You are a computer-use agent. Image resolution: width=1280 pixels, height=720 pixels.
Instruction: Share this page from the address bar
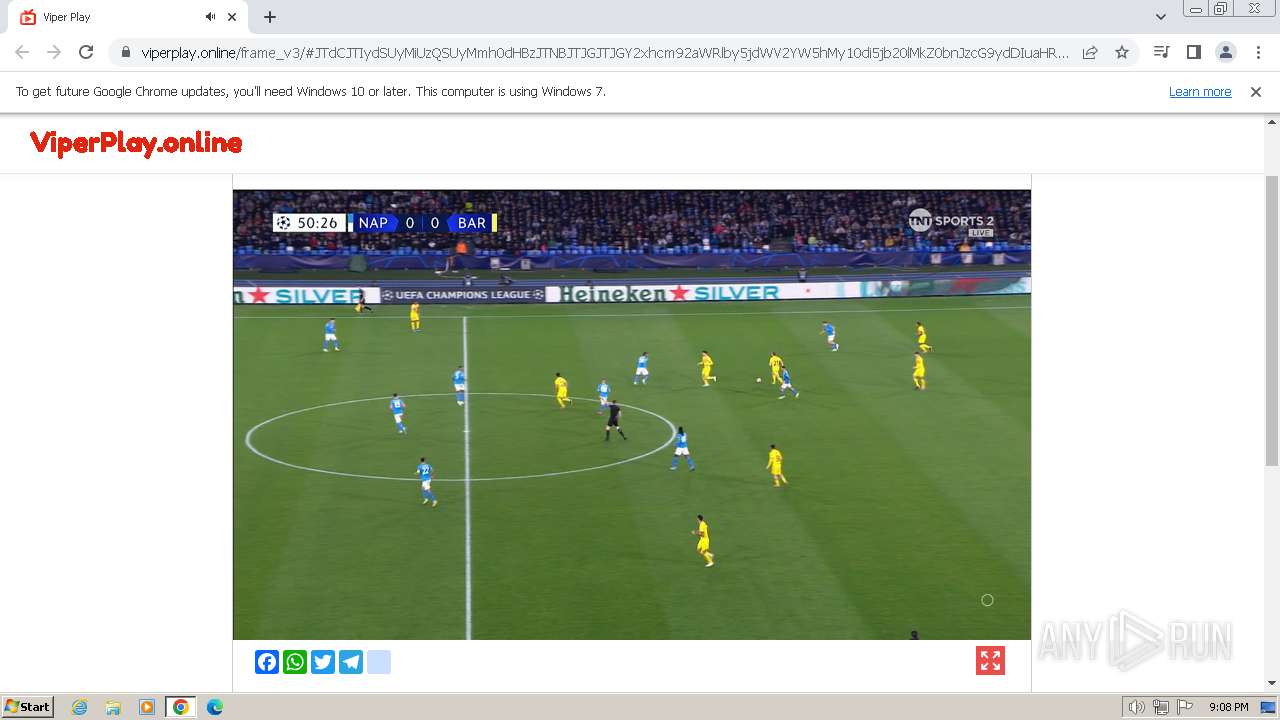[1090, 52]
